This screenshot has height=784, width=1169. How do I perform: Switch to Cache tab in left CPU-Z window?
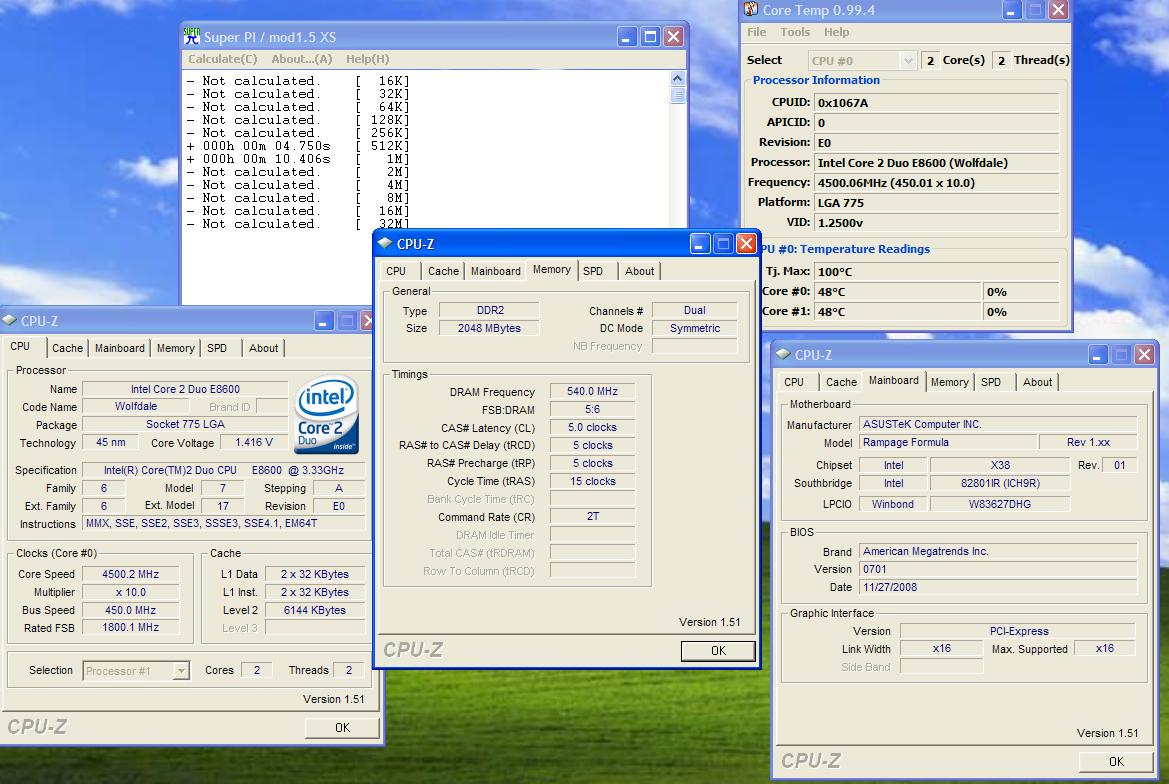(x=67, y=348)
